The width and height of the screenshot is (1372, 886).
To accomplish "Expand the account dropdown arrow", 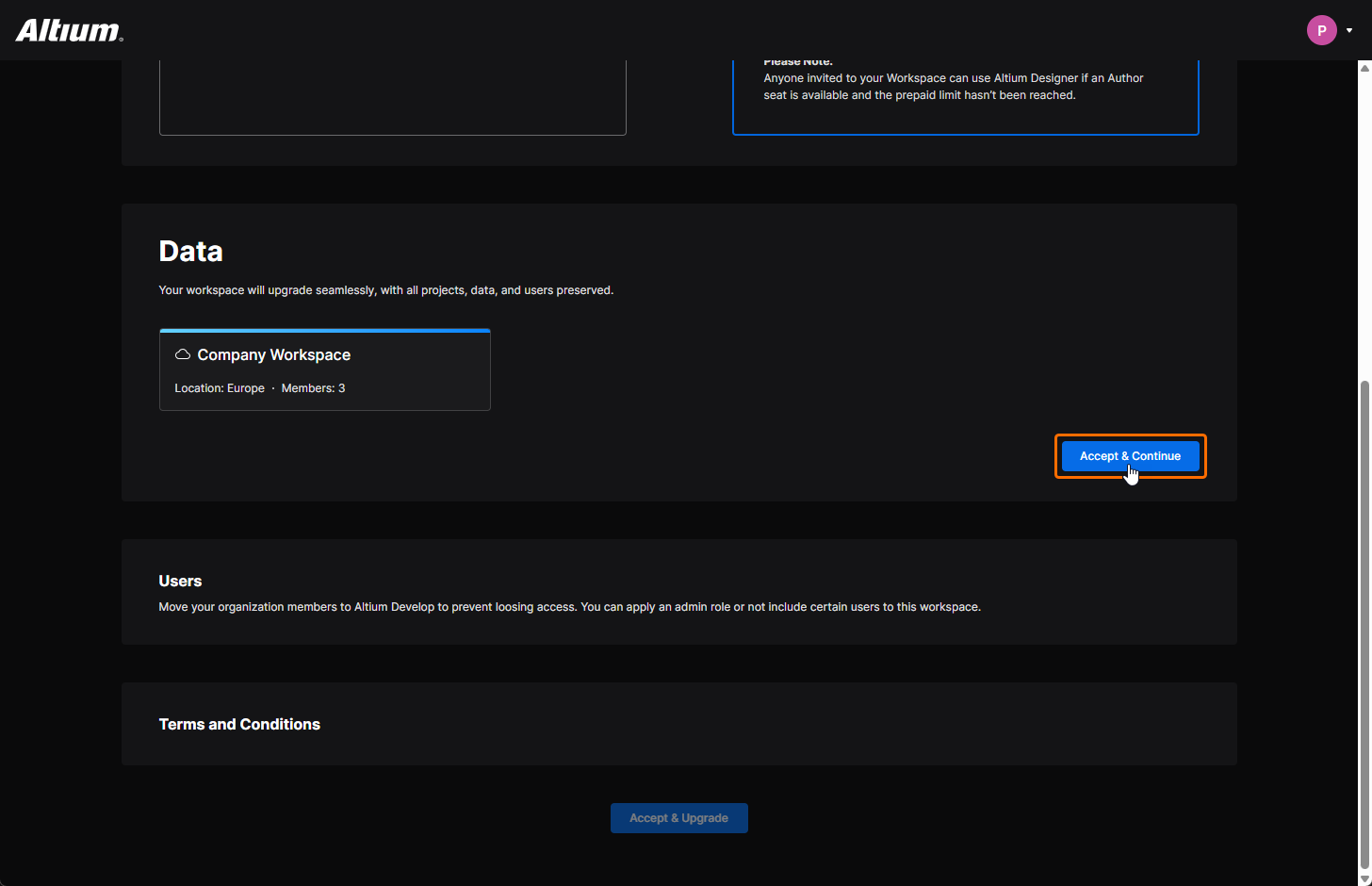I will tap(1349, 30).
